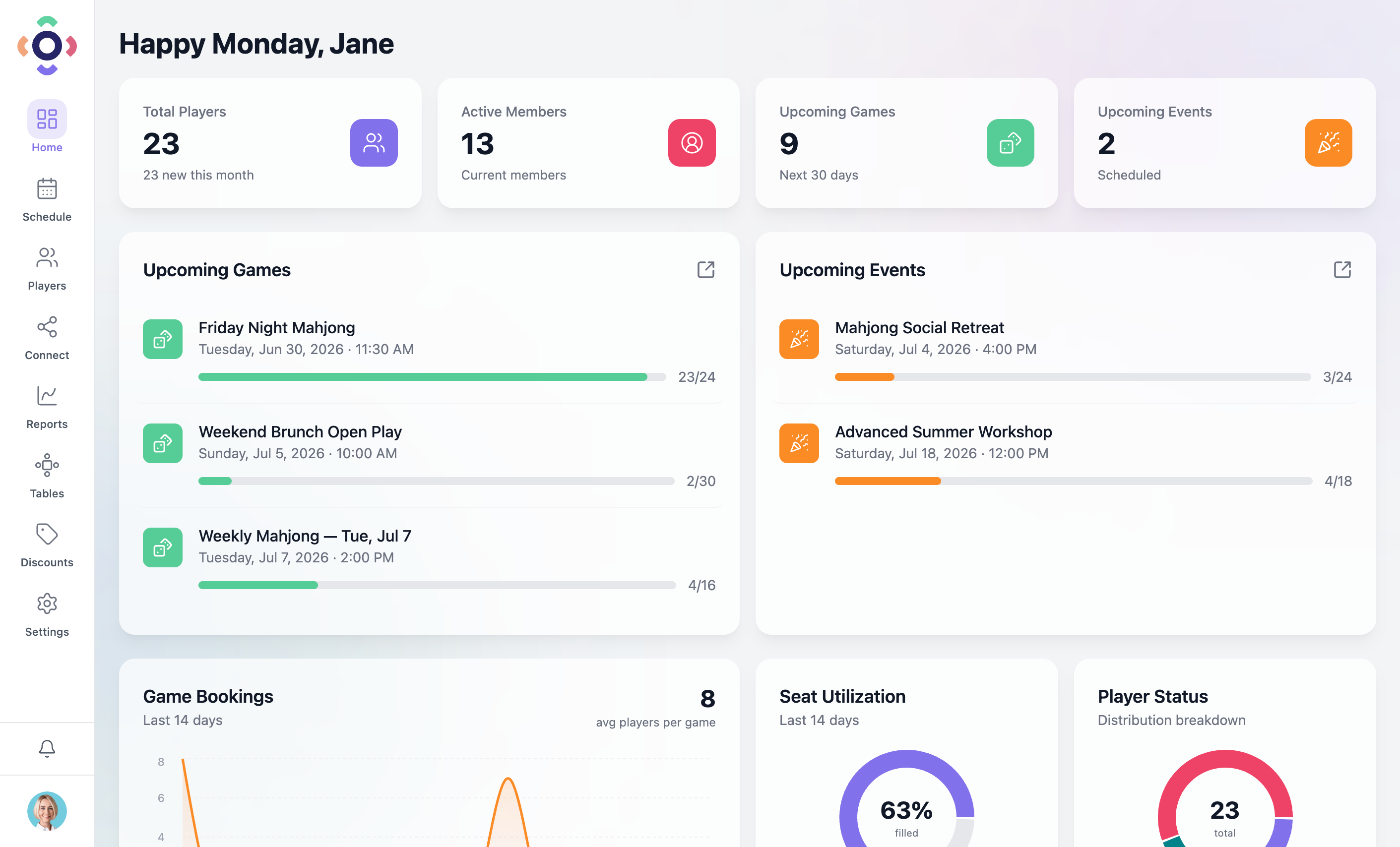Click Weekly Mahjong Tue Jul 7 dice icon
Viewport: 1400px width, 847px height.
pyautogui.click(x=163, y=547)
